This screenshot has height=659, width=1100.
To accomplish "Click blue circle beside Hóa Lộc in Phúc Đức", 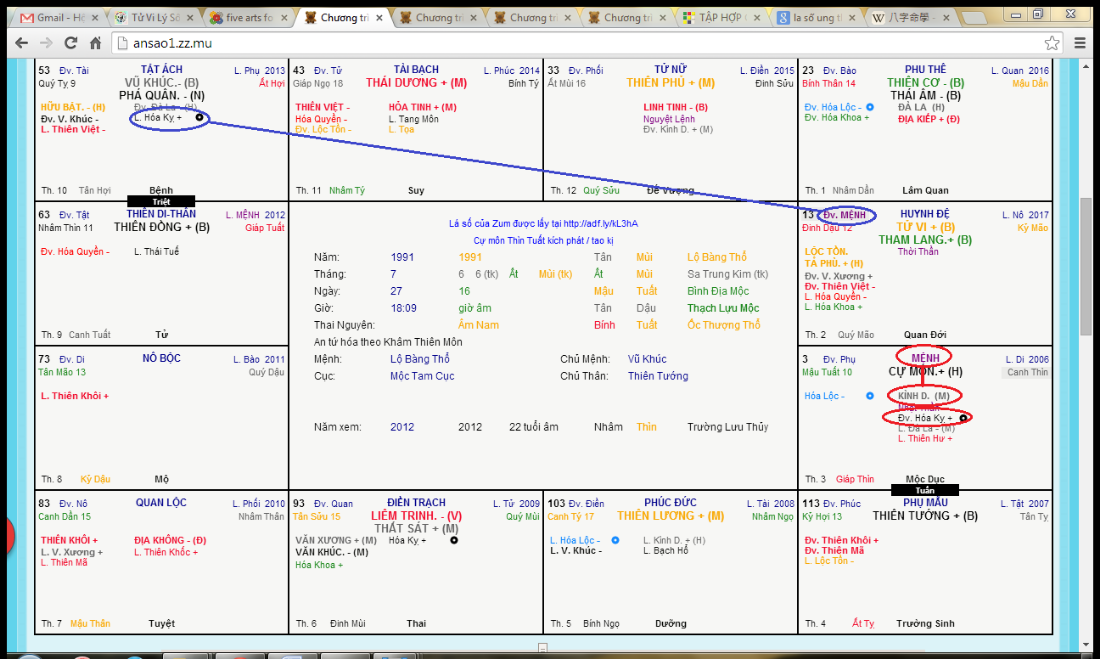I will (615, 540).
